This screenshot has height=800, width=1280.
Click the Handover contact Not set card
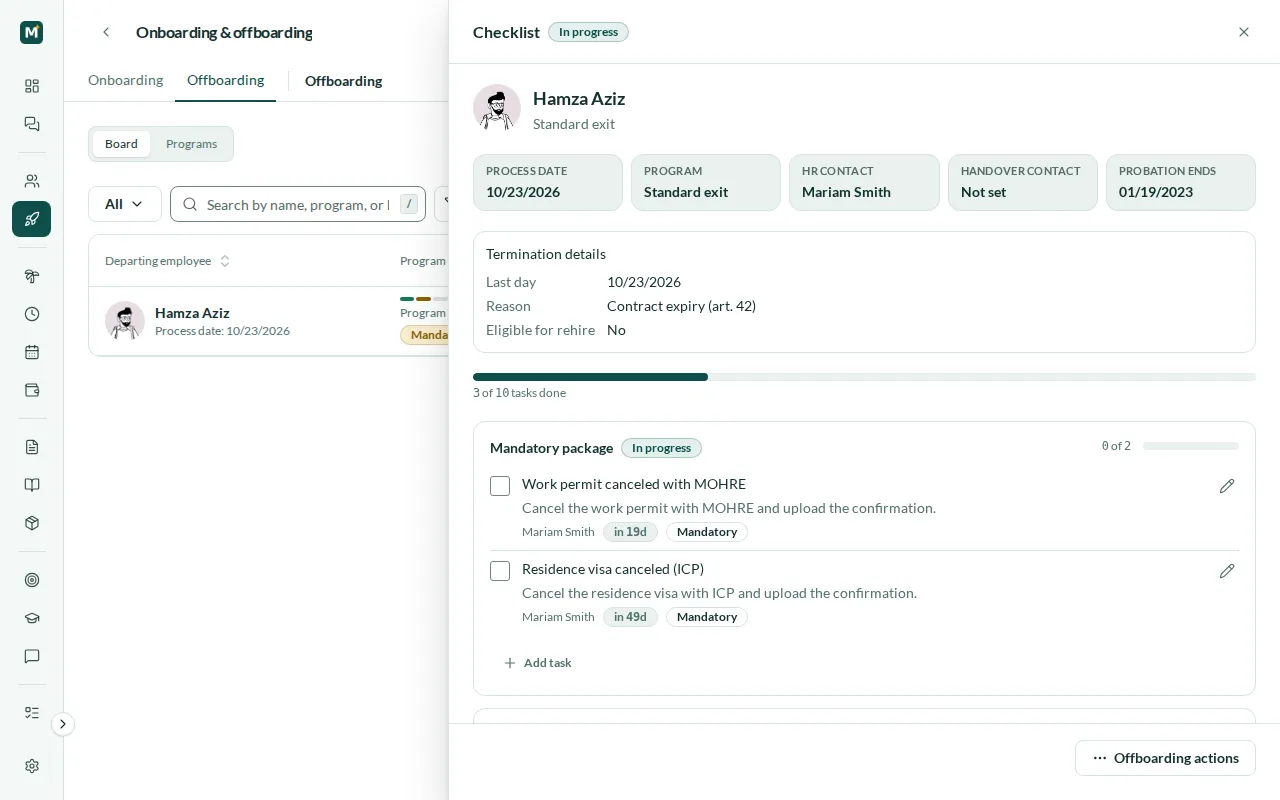point(1022,182)
